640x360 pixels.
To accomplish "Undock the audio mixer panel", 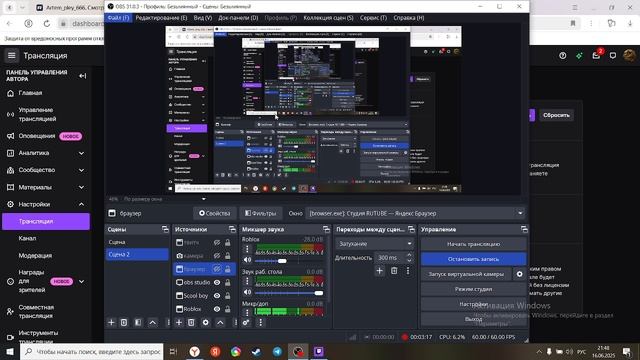I will point(326,229).
